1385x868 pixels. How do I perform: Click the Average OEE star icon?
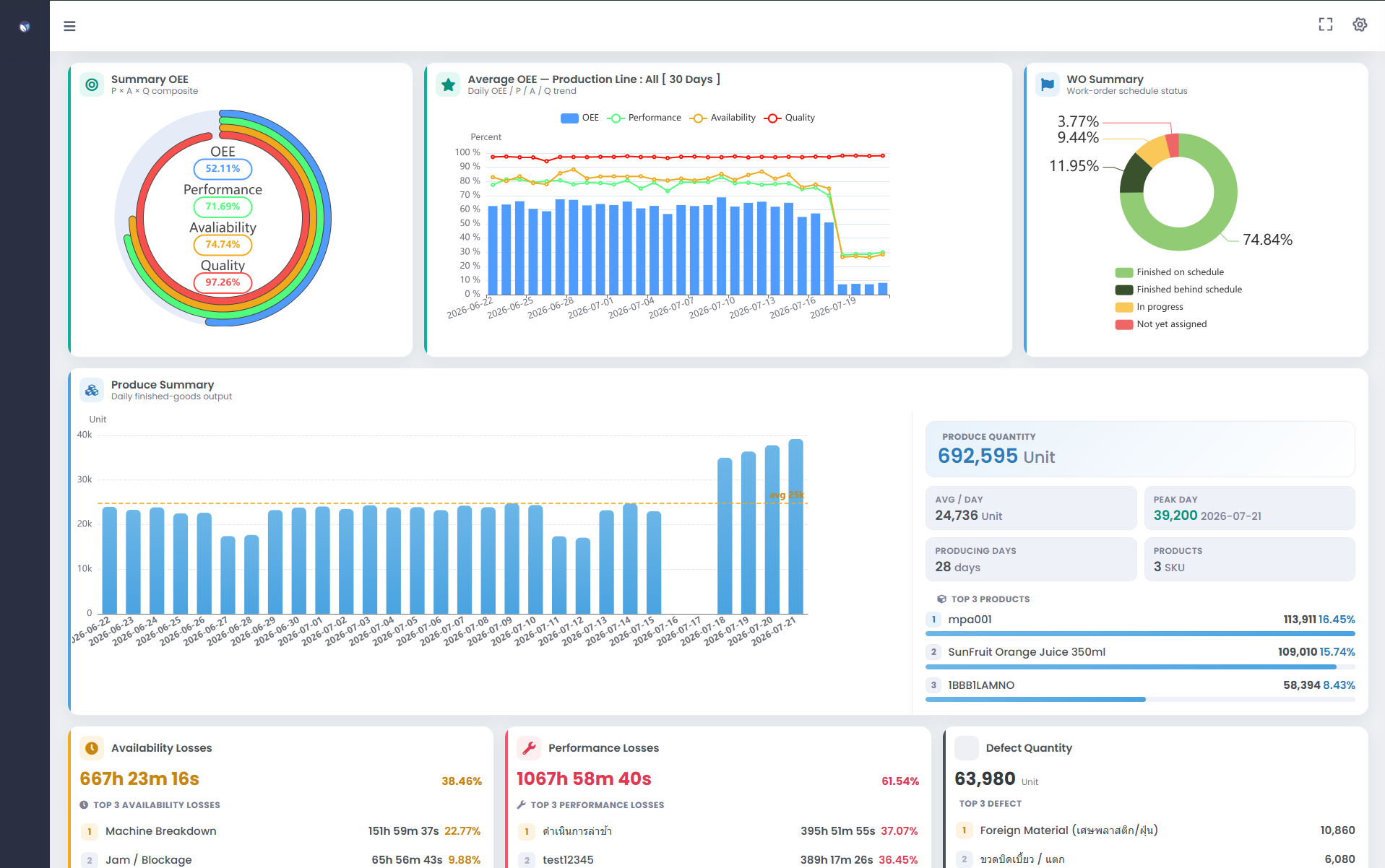tap(448, 84)
